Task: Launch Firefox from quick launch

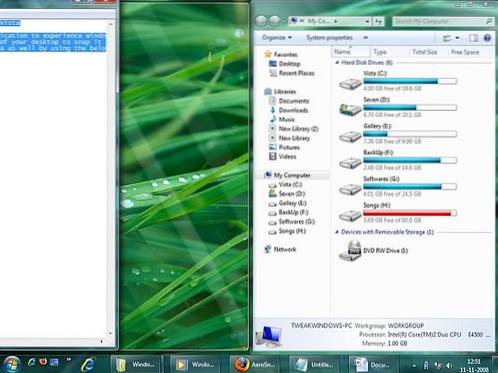Action: (43, 362)
